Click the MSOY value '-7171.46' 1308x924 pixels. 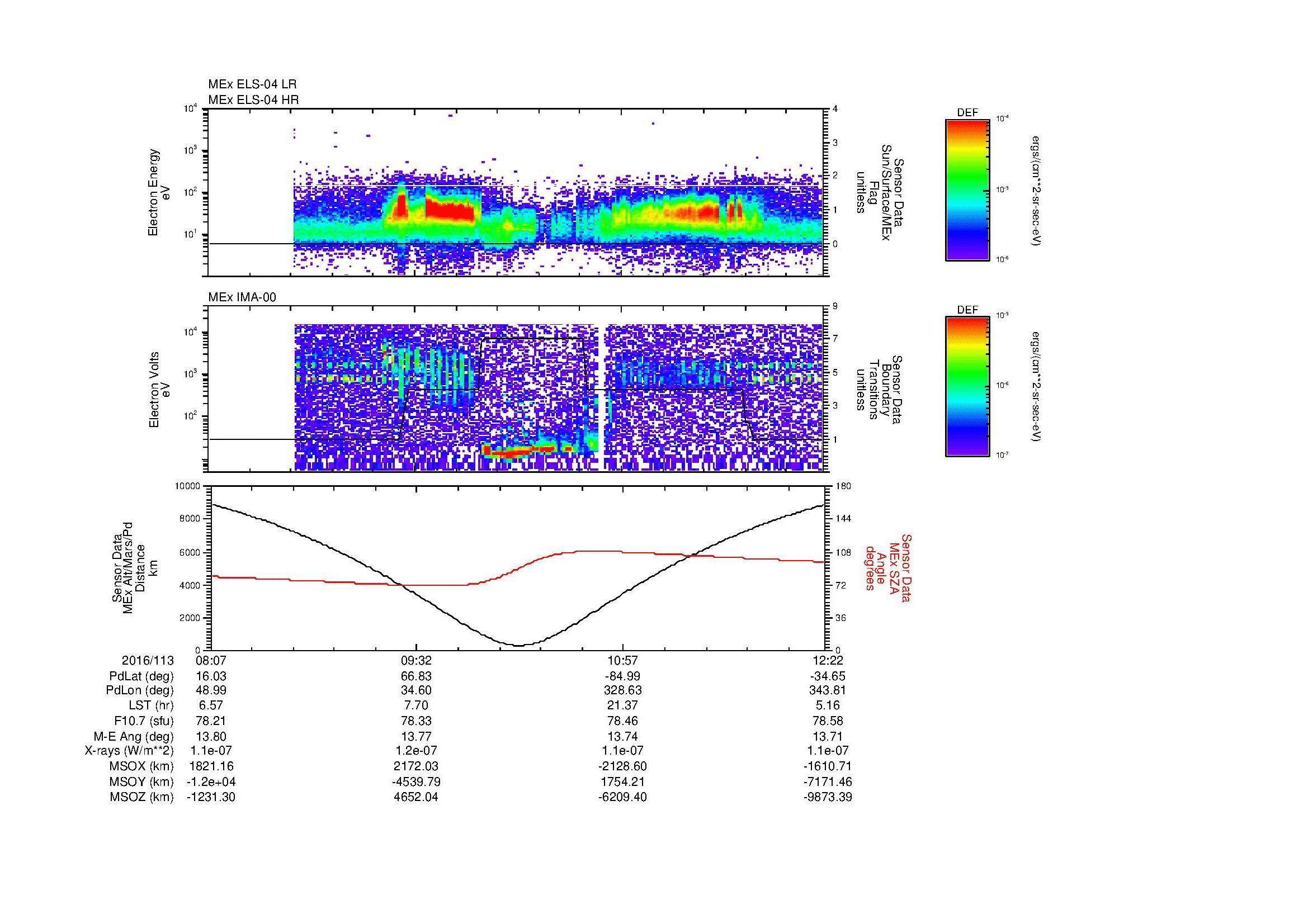tap(829, 781)
